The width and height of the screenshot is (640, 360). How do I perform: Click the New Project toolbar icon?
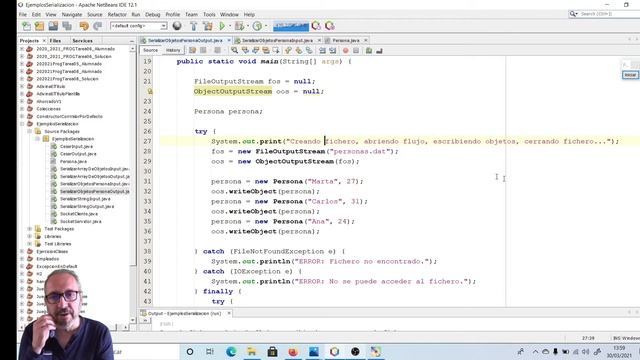tap(40, 26)
